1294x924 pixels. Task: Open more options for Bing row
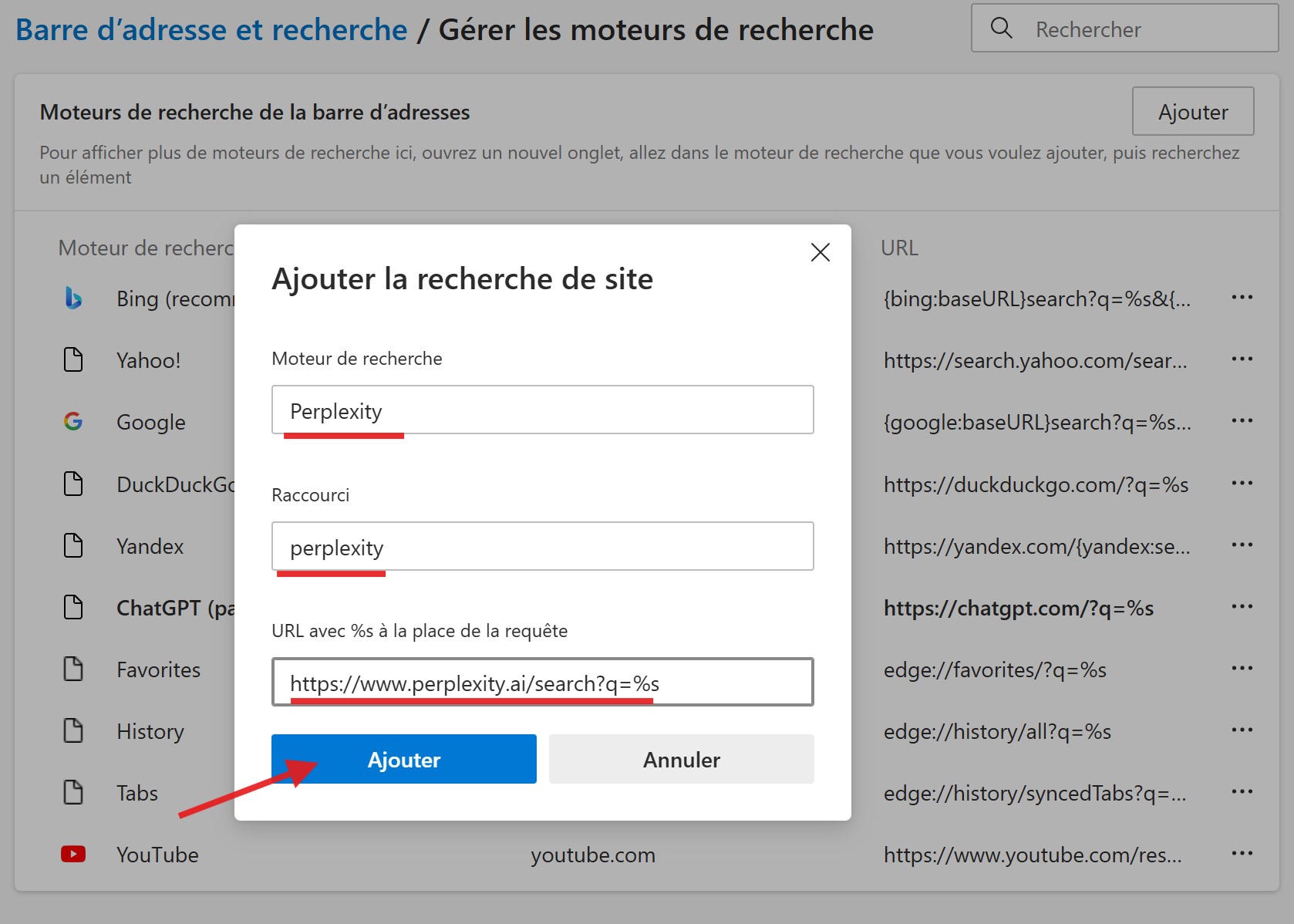point(1242,297)
